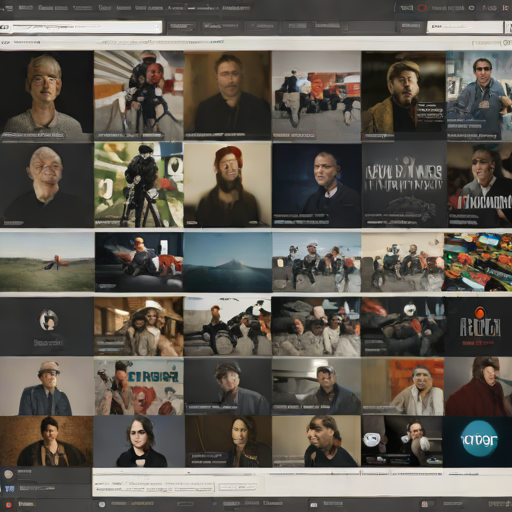Open man in dark jacket on blue backdrop
The width and height of the screenshot is (512, 512).
click(316, 185)
